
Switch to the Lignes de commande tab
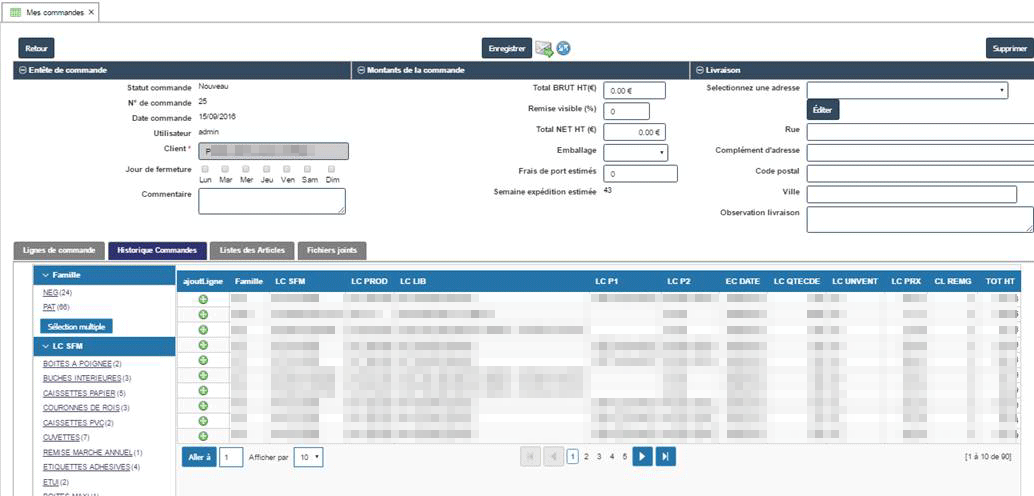59,251
